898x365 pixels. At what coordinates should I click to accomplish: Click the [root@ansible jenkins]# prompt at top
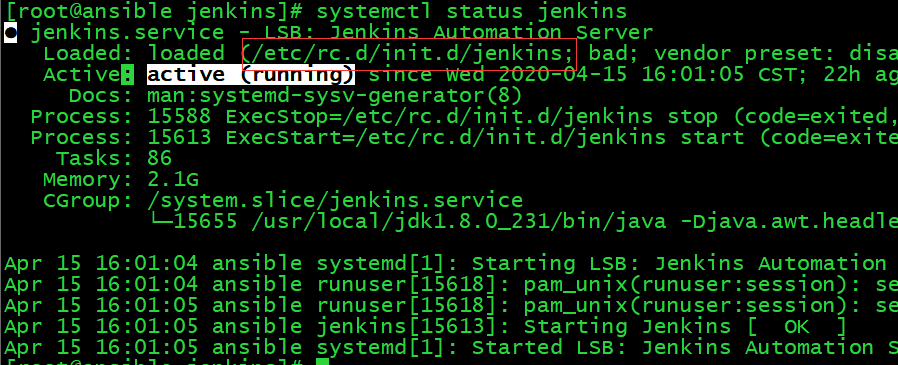[154, 11]
